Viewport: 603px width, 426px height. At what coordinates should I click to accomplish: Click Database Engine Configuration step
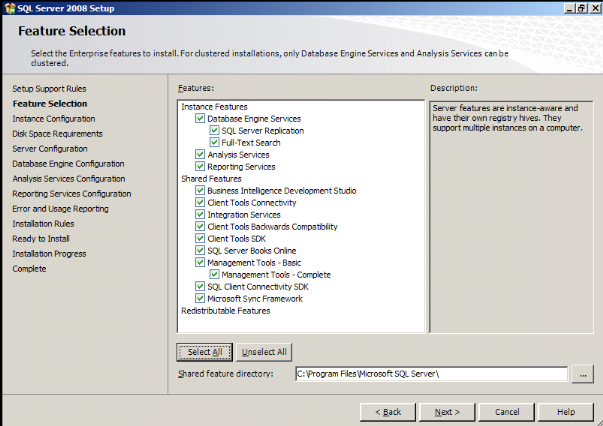click(x=68, y=164)
